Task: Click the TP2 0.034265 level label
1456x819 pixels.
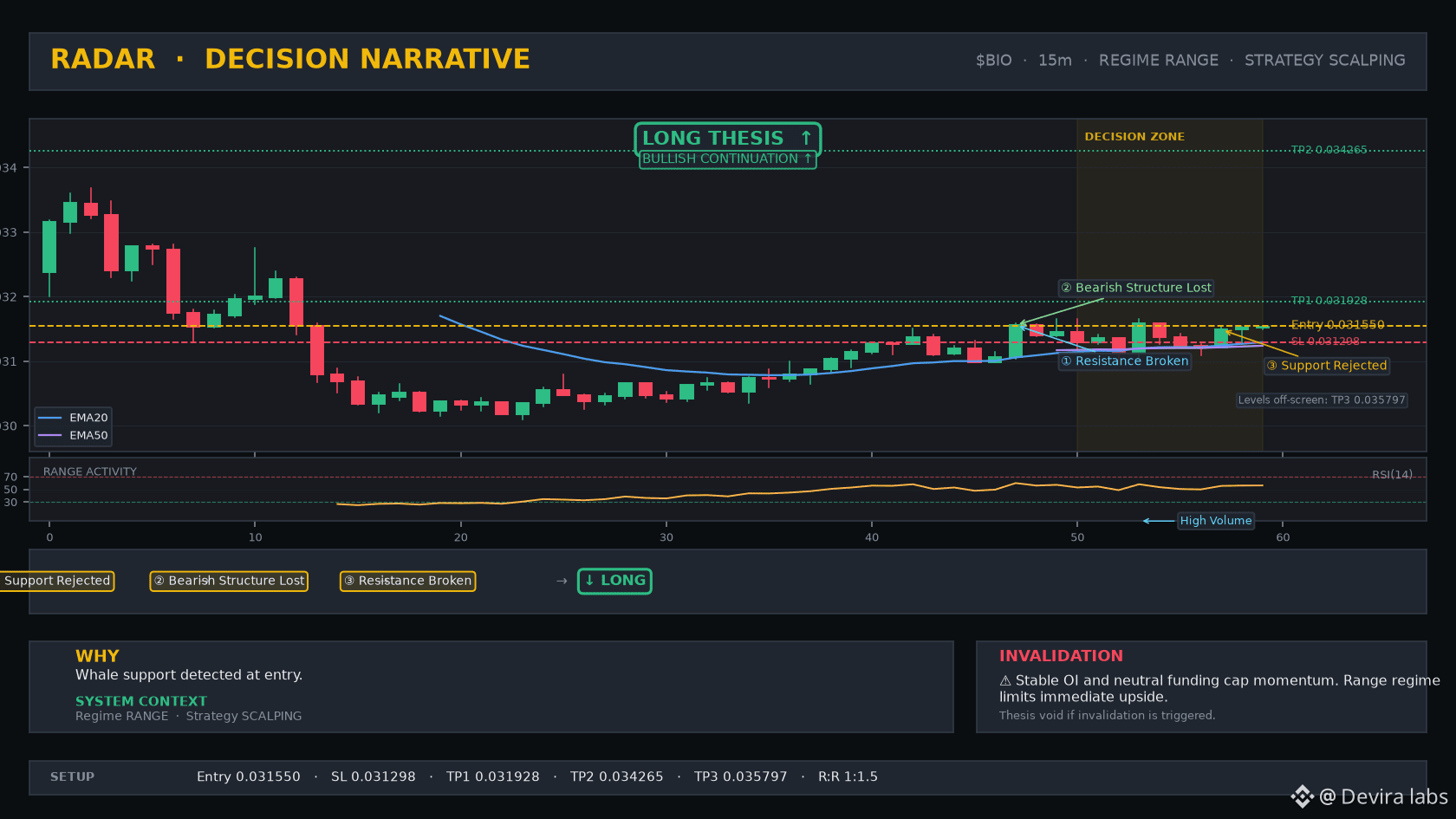Action: (1329, 150)
